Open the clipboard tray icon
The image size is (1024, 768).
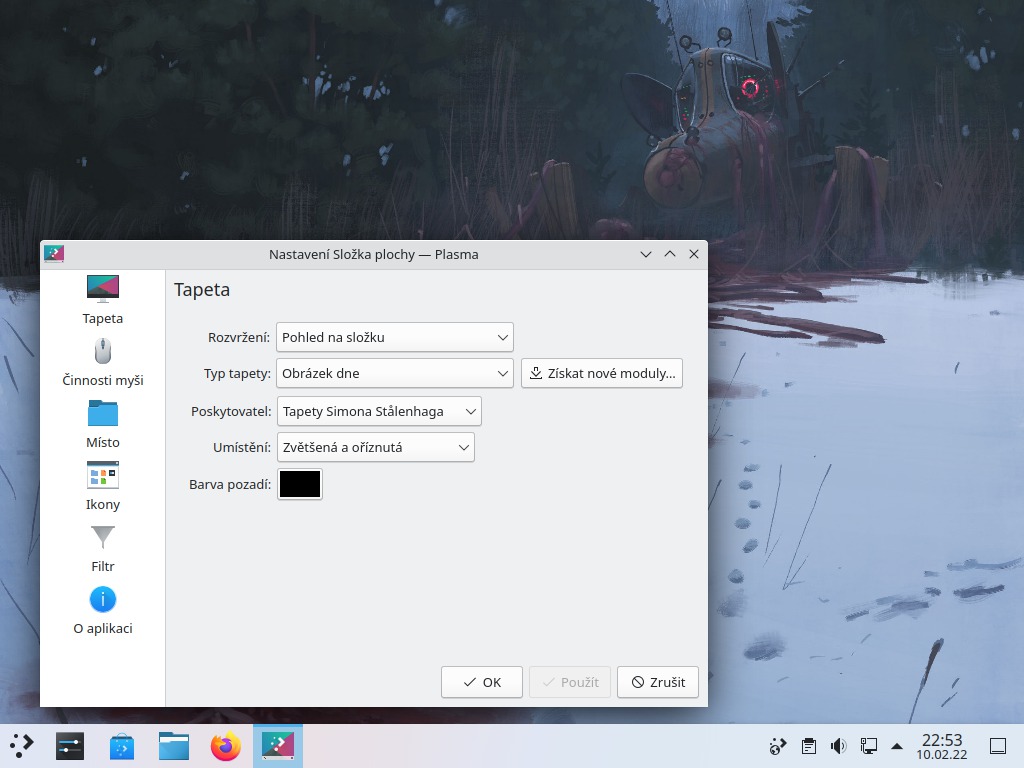(808, 746)
